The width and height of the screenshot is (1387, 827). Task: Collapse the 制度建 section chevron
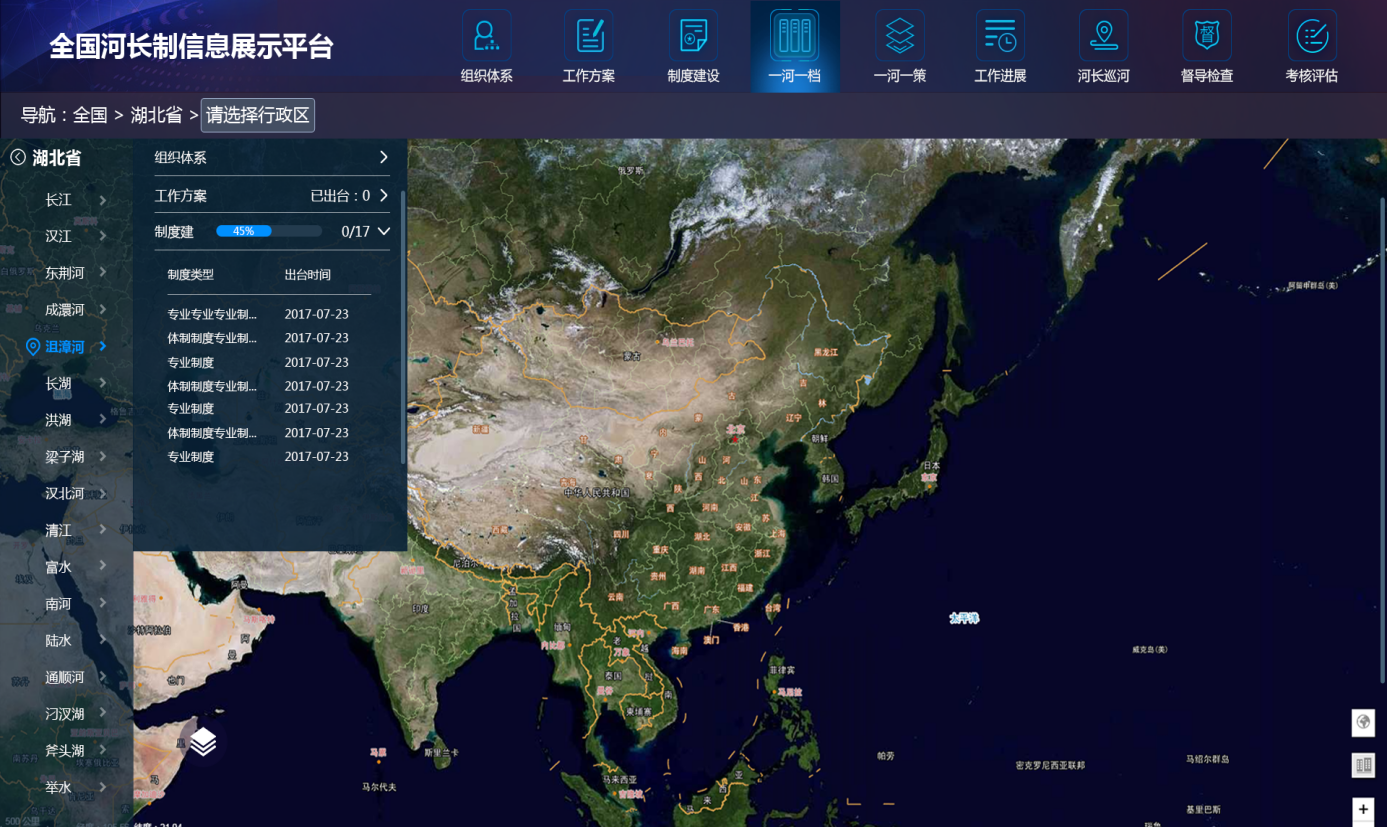(x=383, y=231)
